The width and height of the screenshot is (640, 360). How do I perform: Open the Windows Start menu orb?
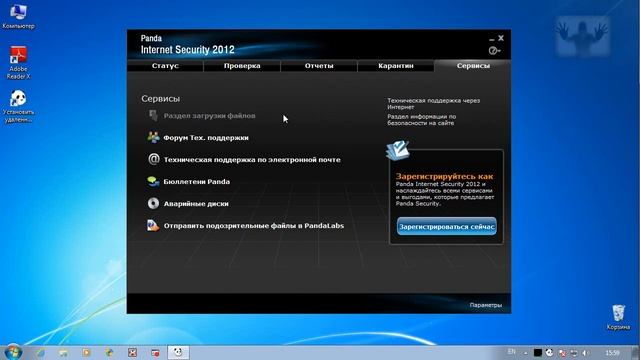(x=13, y=352)
